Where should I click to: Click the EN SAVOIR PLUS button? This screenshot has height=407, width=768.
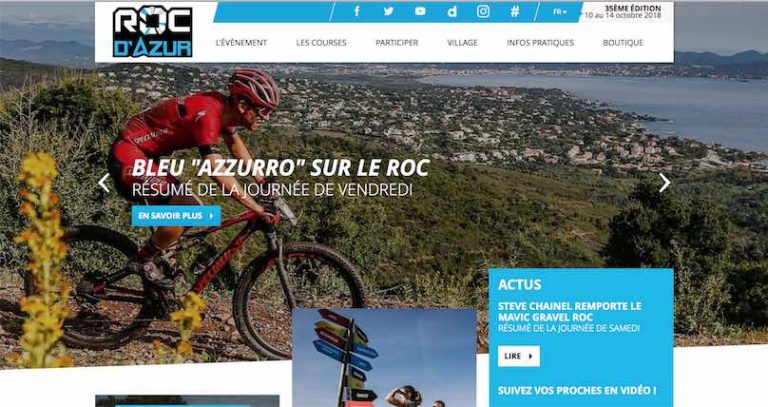click(176, 215)
